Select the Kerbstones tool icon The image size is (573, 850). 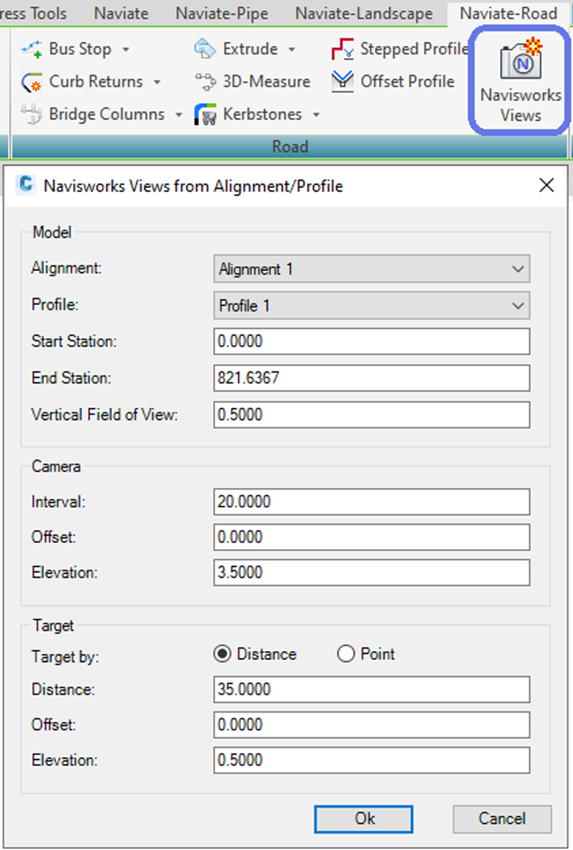pos(205,114)
